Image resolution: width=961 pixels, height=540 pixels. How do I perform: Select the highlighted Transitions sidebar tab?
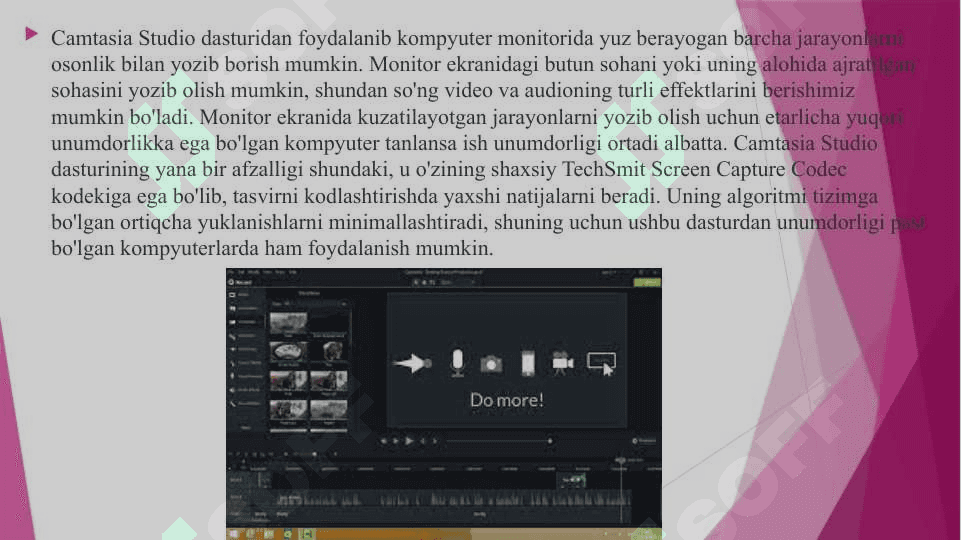tap(244, 322)
